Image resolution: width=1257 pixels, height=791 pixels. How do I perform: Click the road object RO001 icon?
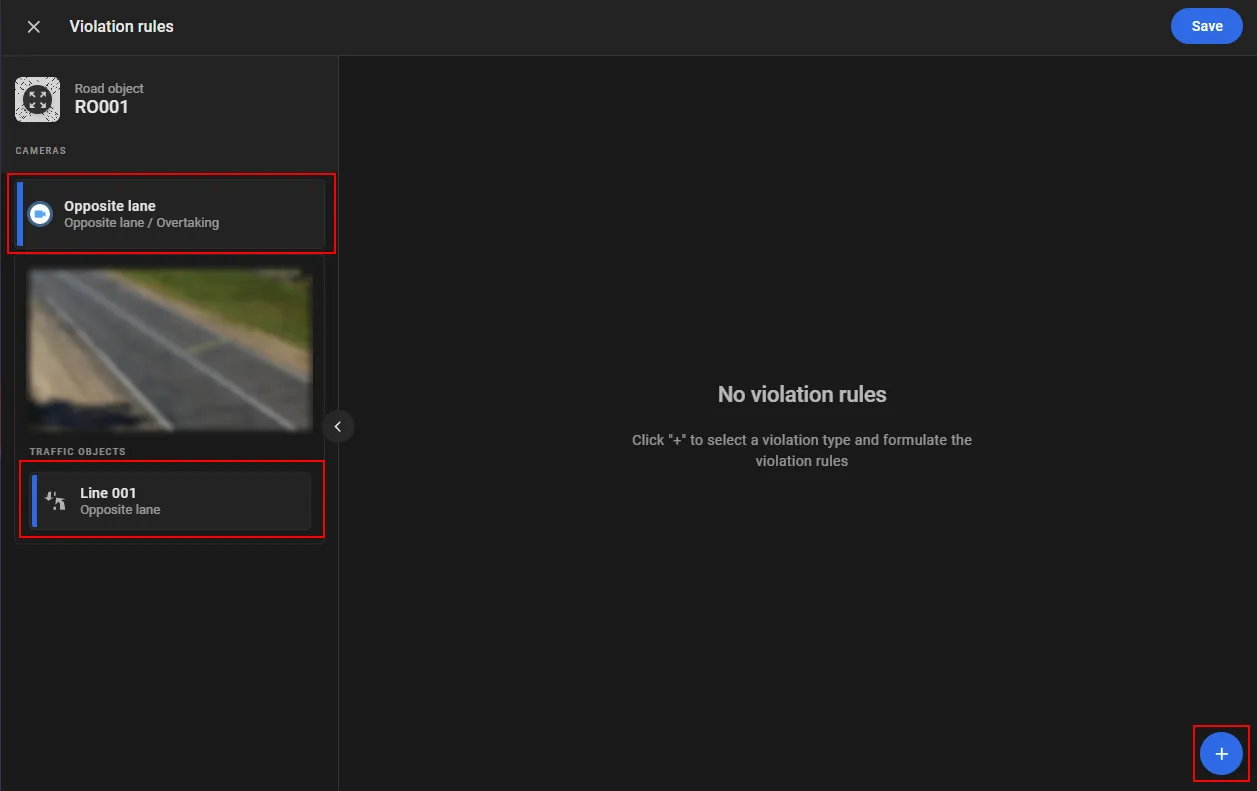pos(37,99)
